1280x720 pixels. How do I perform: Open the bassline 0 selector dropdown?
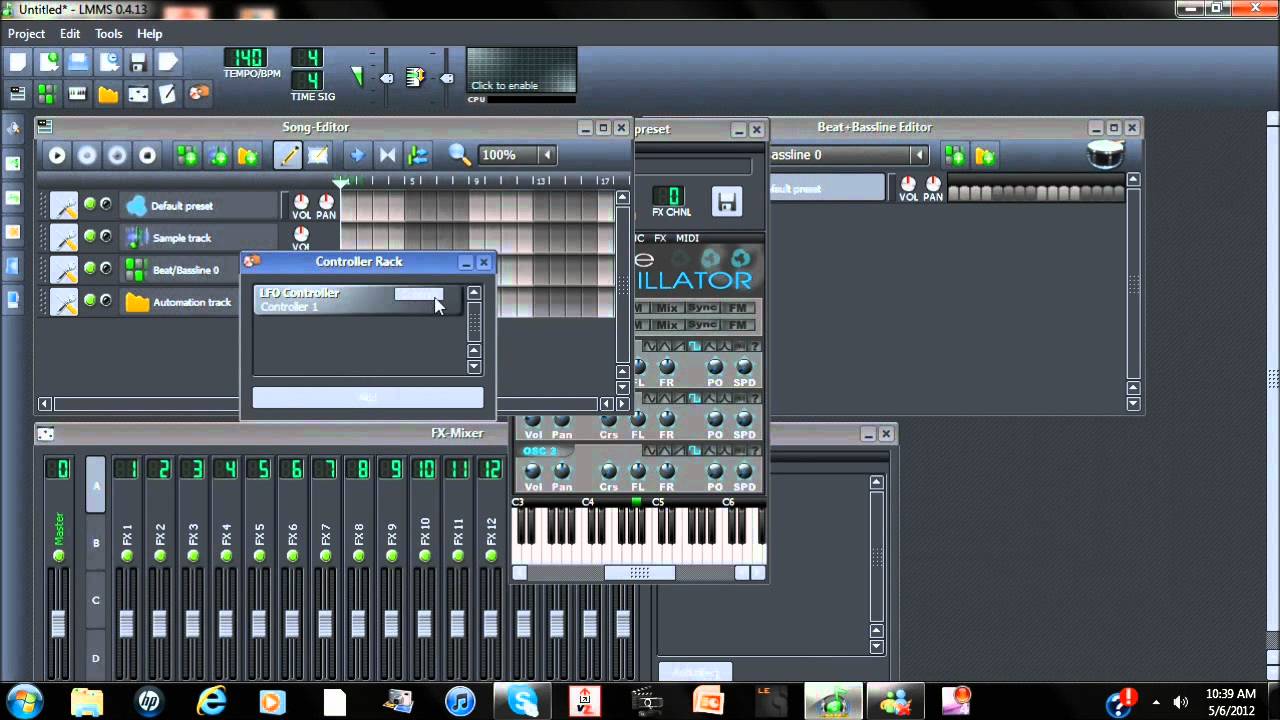[919, 155]
